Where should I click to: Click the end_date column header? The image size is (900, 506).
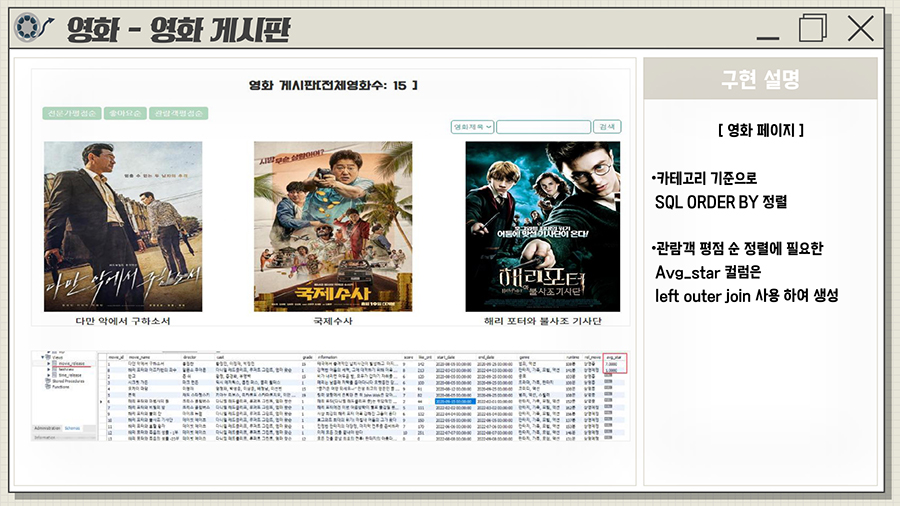[x=486, y=357]
